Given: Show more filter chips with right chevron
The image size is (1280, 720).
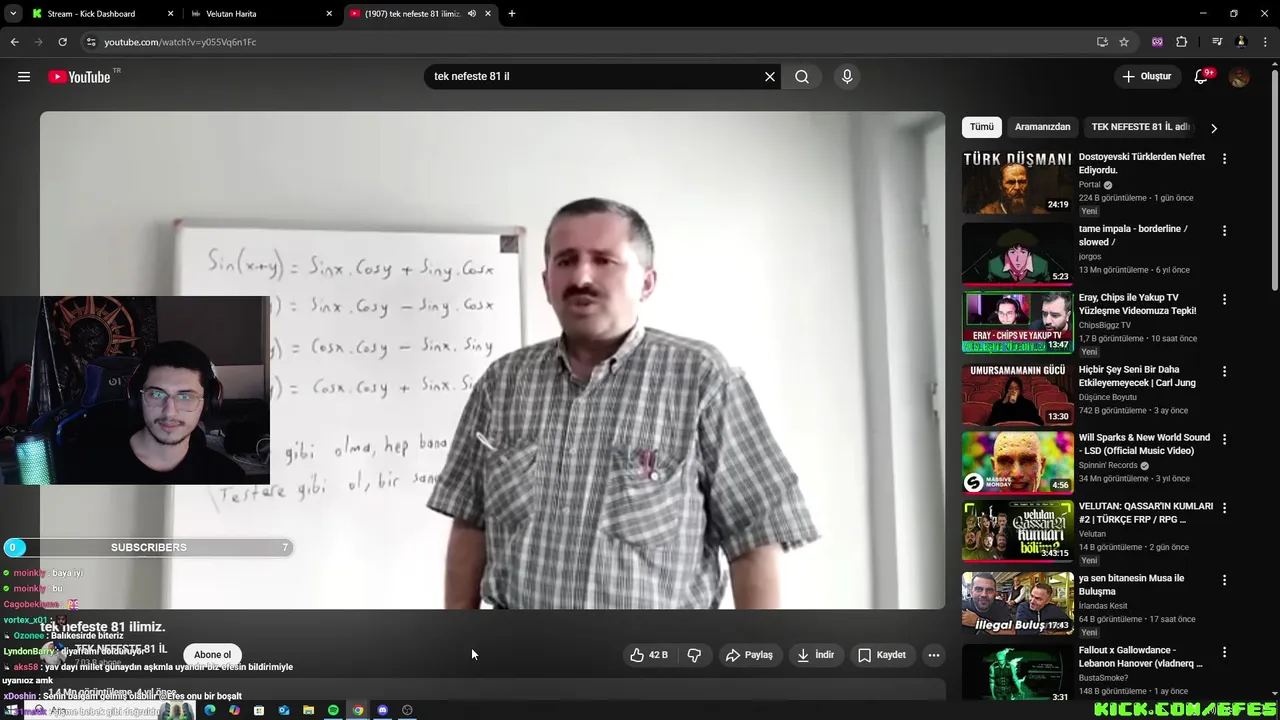Looking at the screenshot, I should pos(1214,128).
